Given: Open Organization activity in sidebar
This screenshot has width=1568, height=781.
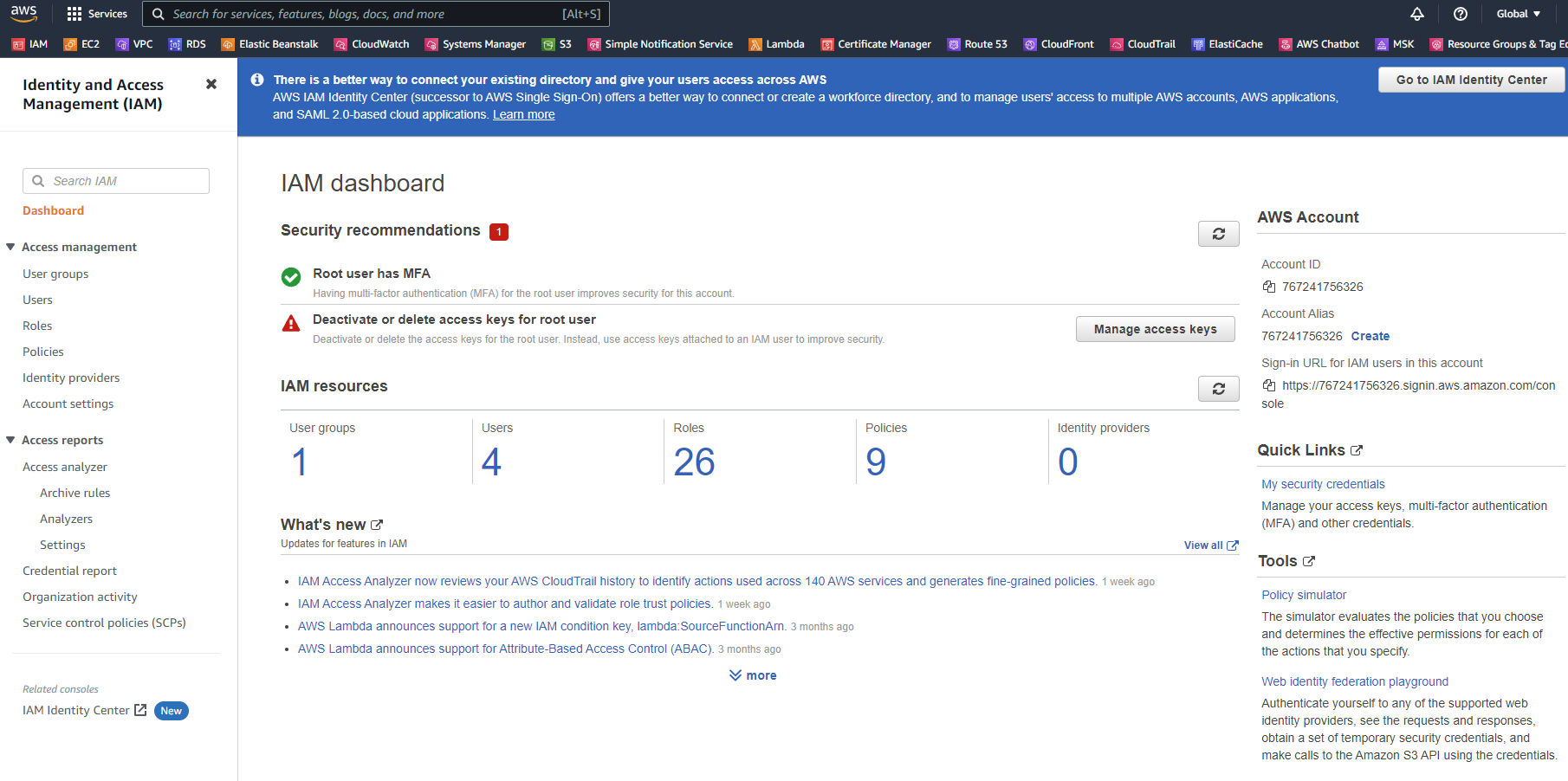Looking at the screenshot, I should pyautogui.click(x=80, y=597).
